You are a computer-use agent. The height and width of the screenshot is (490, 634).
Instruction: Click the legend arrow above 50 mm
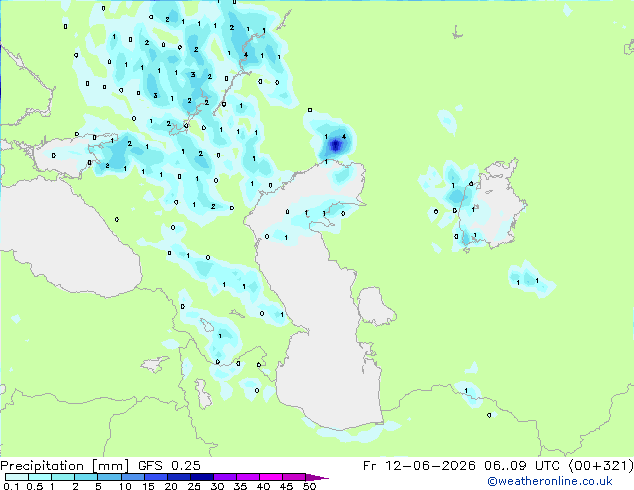317,477
